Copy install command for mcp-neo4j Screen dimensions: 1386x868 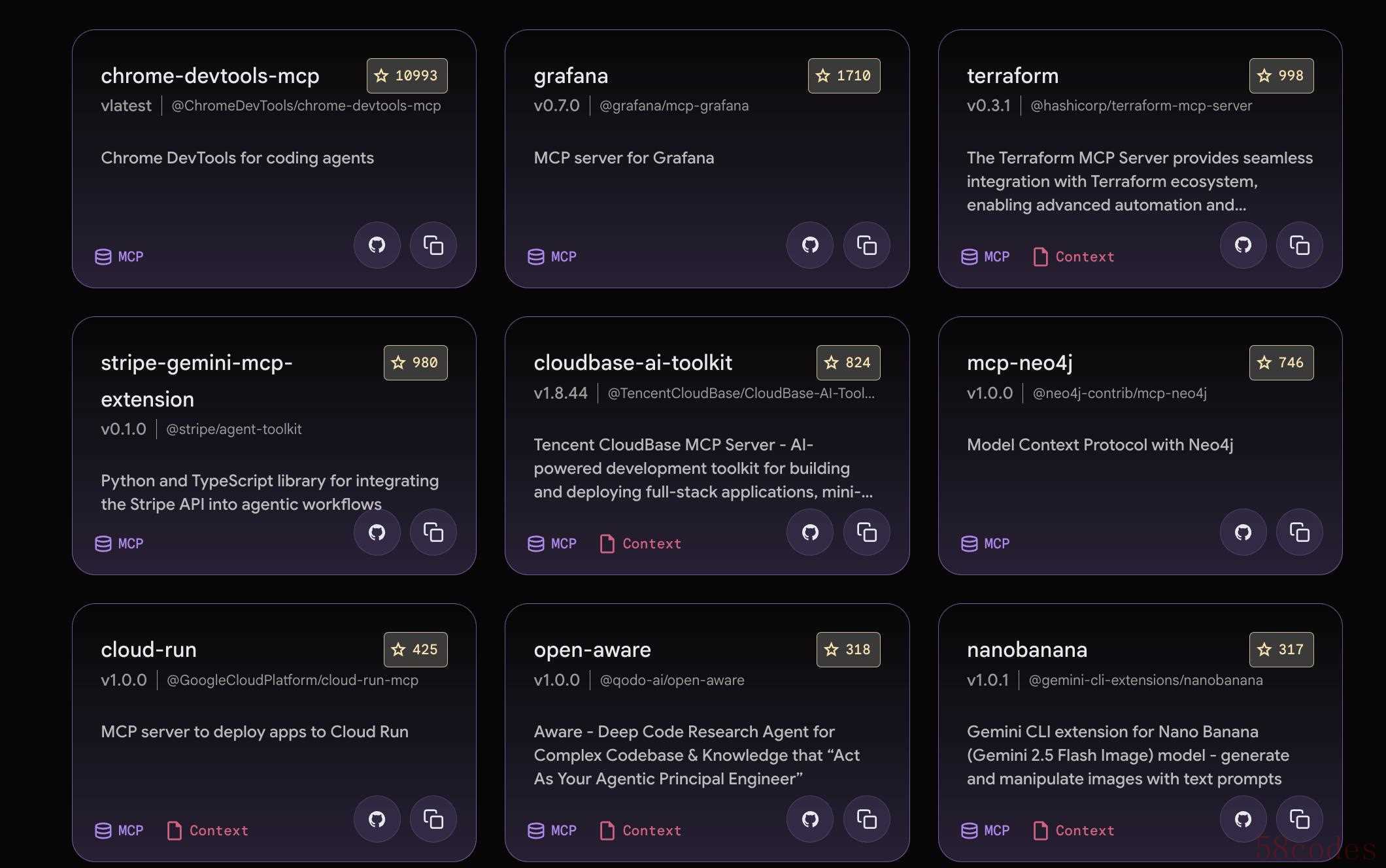[x=1299, y=532]
